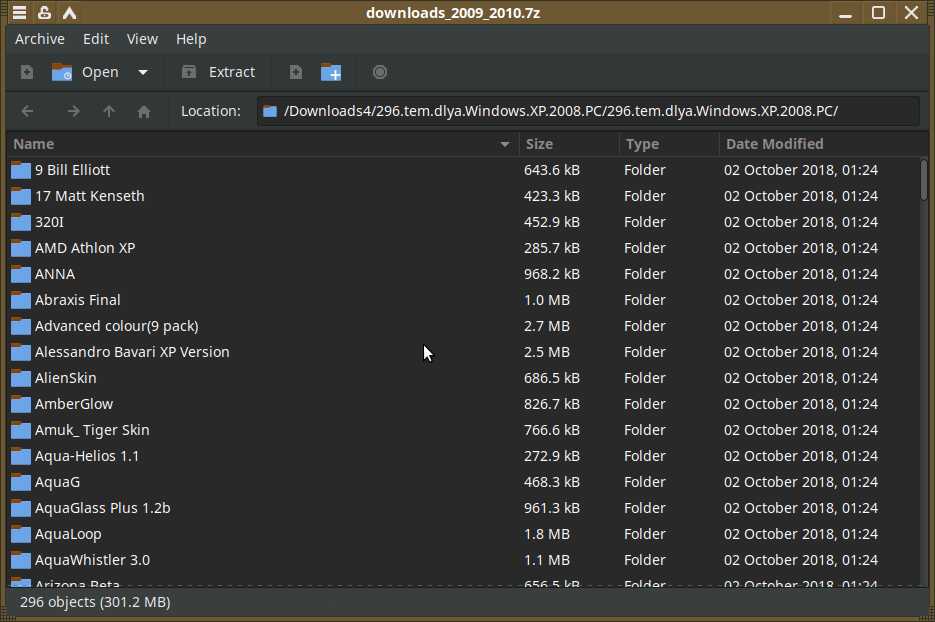The width and height of the screenshot is (935, 622).
Task: Select the AlienSkin folder icon
Action: click(x=21, y=378)
